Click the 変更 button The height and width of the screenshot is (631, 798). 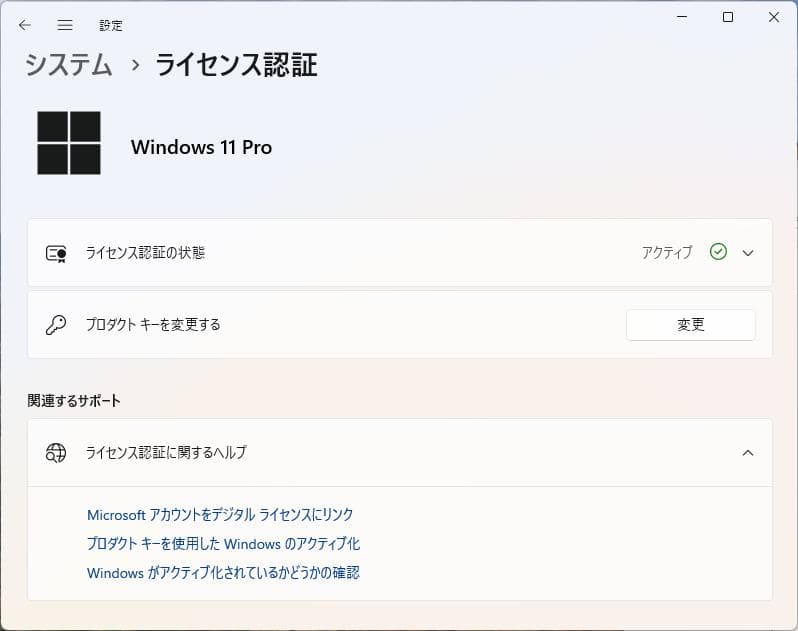click(691, 325)
